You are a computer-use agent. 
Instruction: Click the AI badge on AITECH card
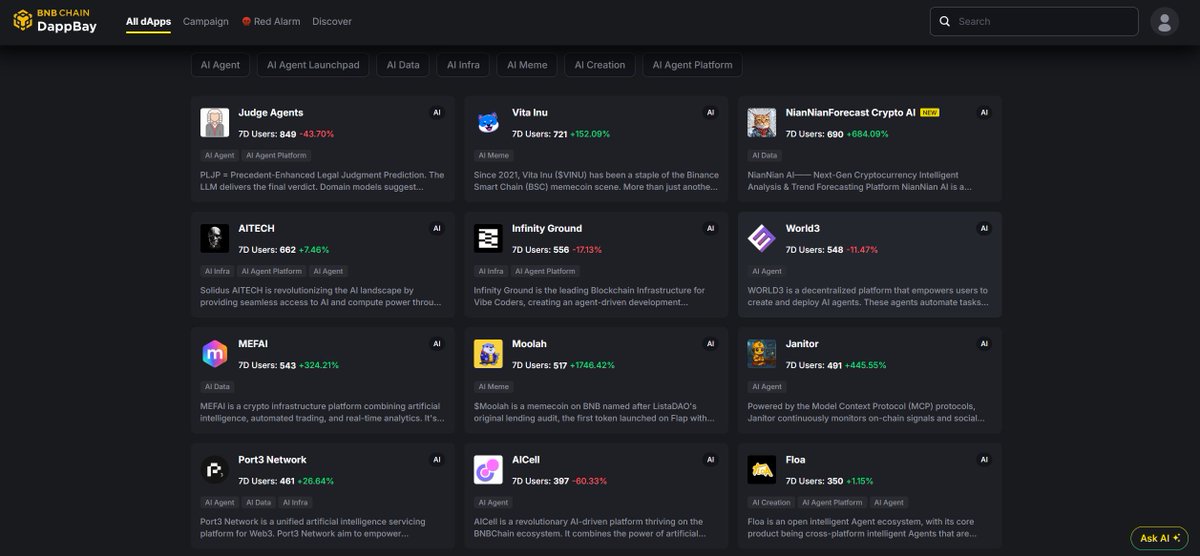coord(437,229)
